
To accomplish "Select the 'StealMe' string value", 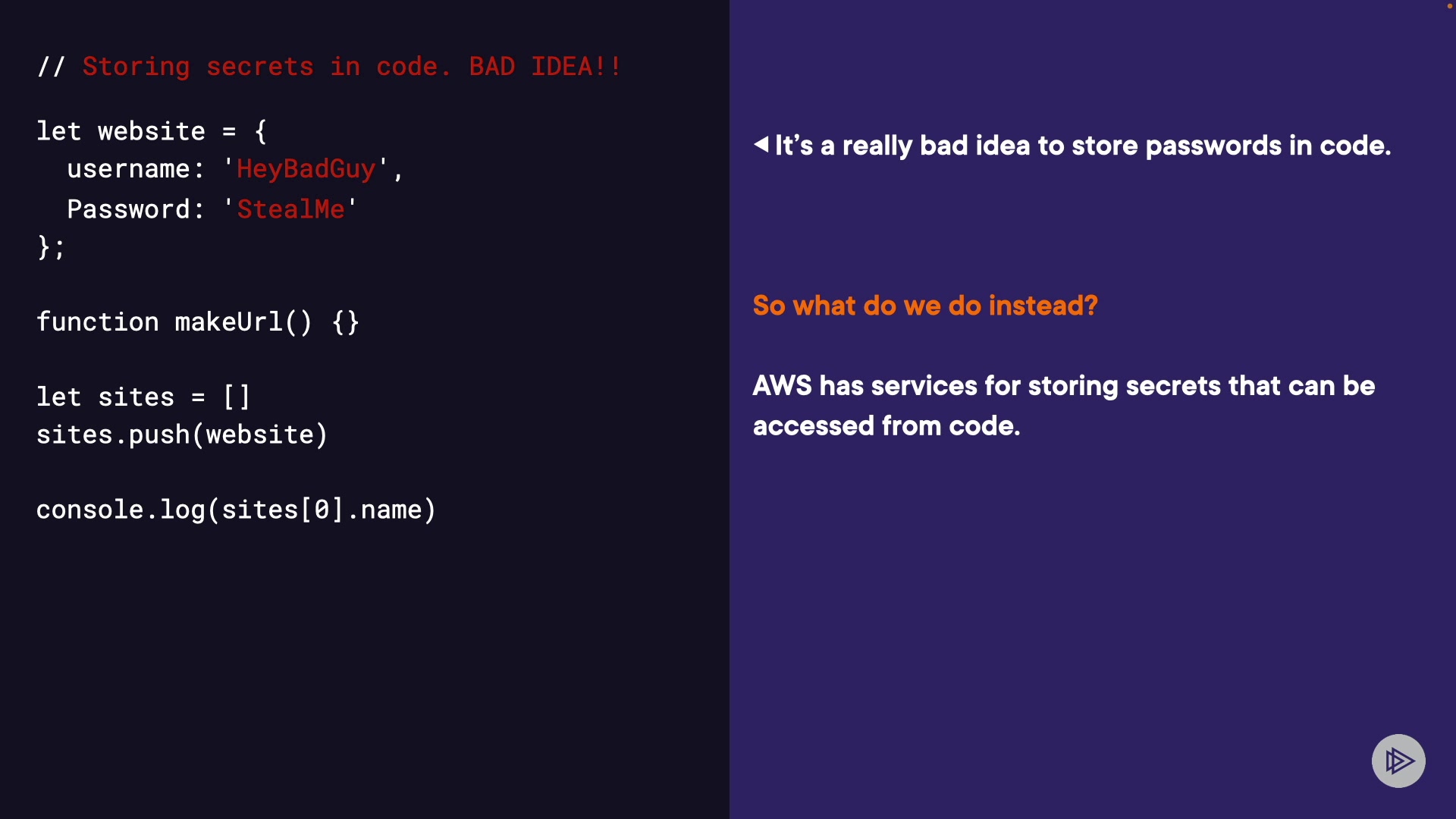I will [290, 209].
